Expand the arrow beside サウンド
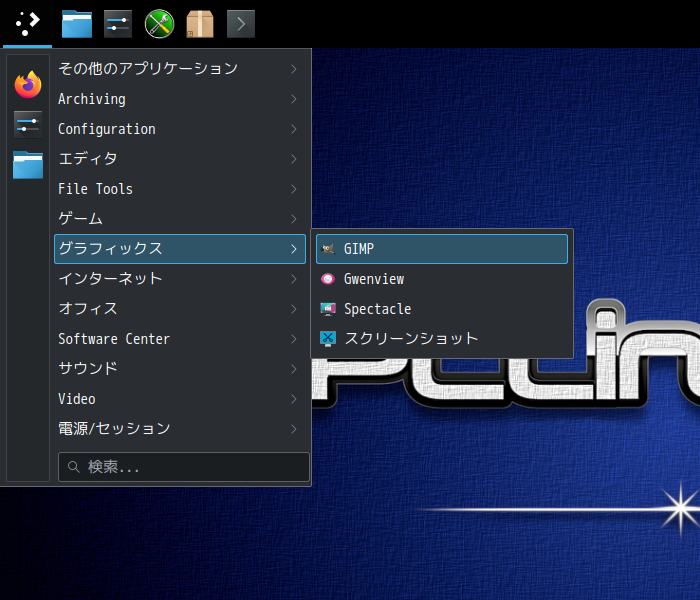The width and height of the screenshot is (700, 600). (x=294, y=369)
